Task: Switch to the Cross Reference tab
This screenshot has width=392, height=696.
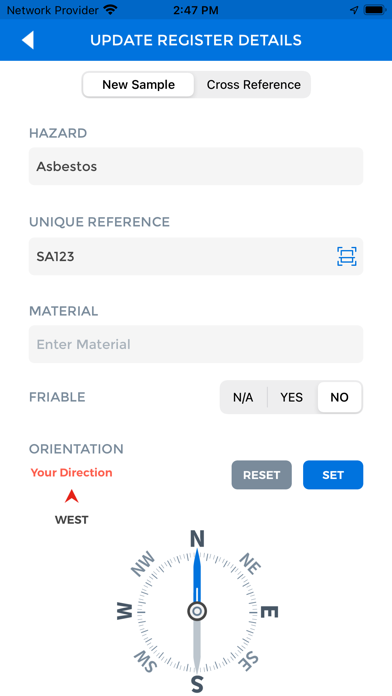Action: (x=253, y=84)
